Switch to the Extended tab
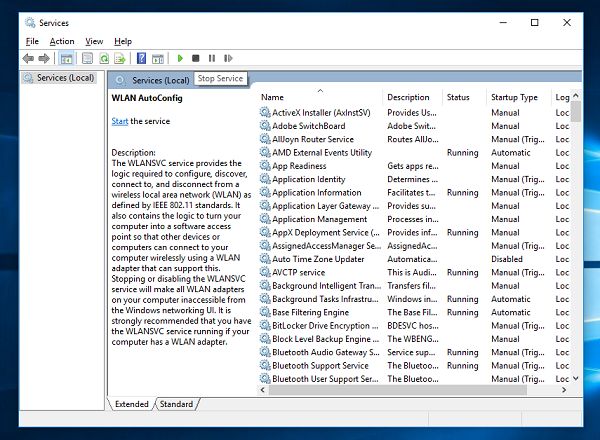Screen dimensions: 600x440 (x=132, y=404)
